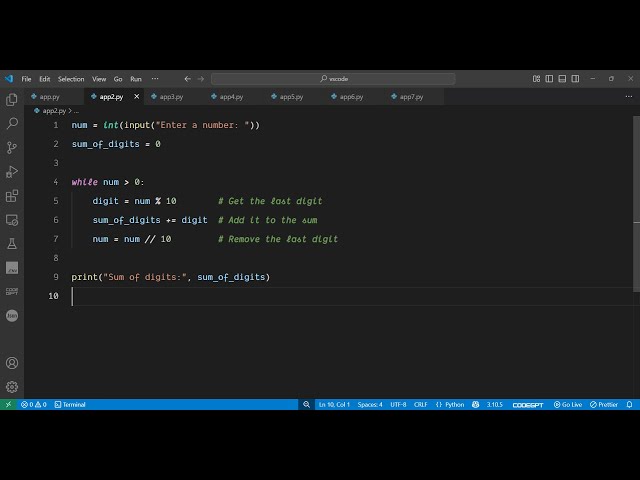Open the Manage settings gear
This screenshot has height=480, width=640.
click(12, 387)
